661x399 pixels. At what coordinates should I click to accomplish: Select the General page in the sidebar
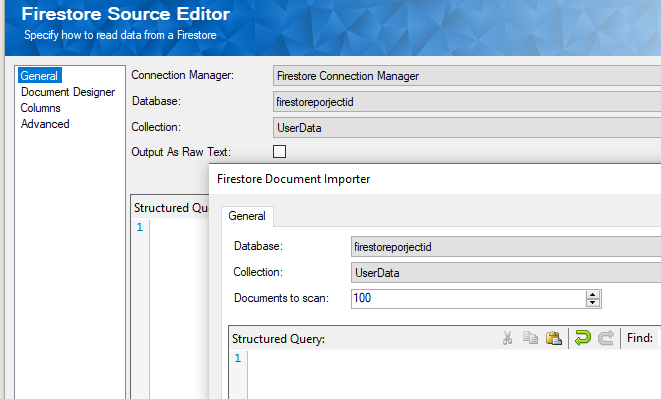pos(40,75)
